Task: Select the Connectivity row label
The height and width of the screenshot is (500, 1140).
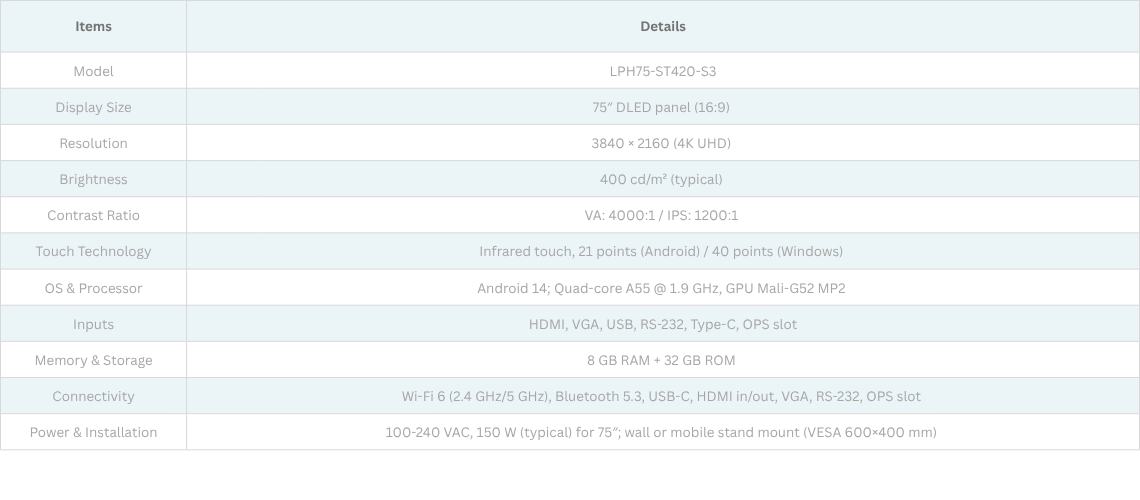Action: point(93,396)
